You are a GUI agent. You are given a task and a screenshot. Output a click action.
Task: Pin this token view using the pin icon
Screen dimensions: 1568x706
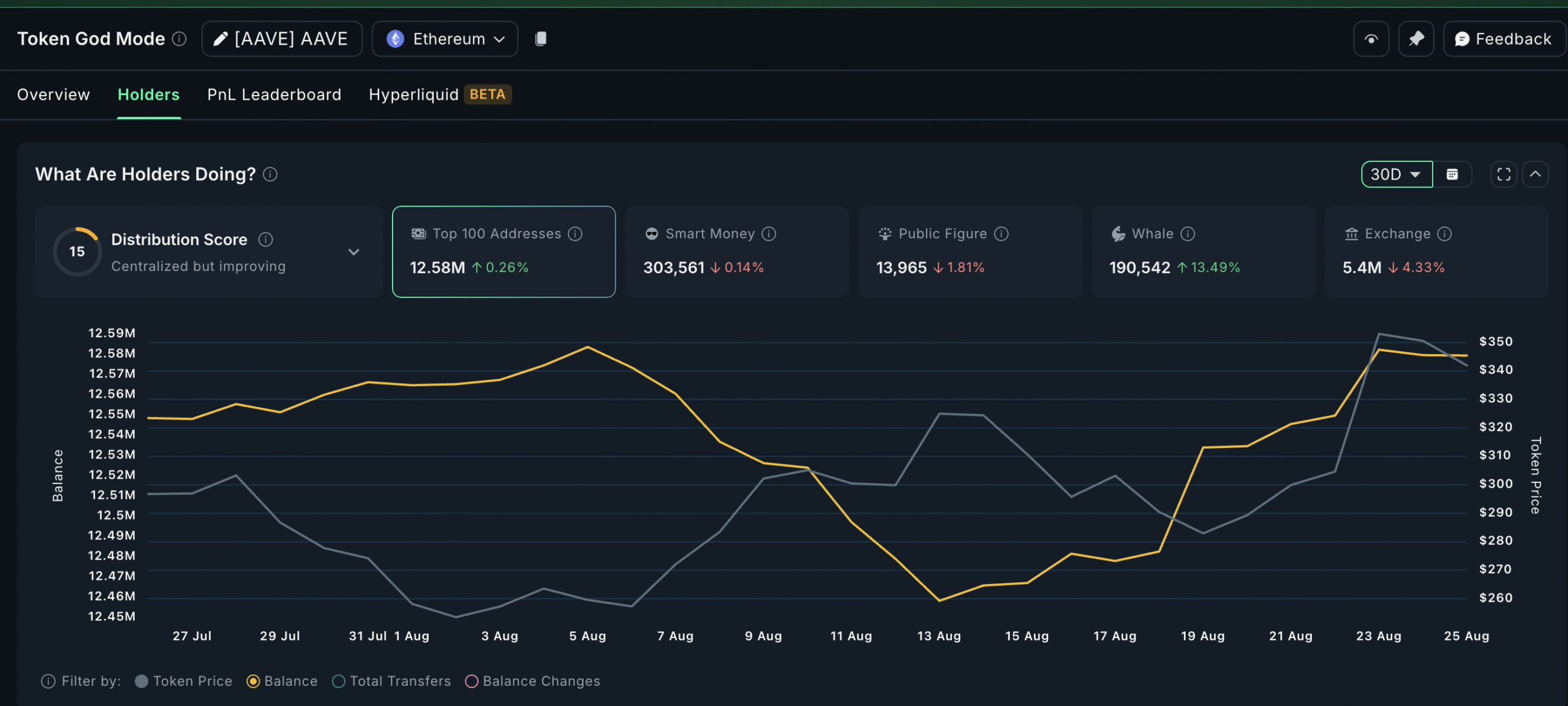(1416, 38)
